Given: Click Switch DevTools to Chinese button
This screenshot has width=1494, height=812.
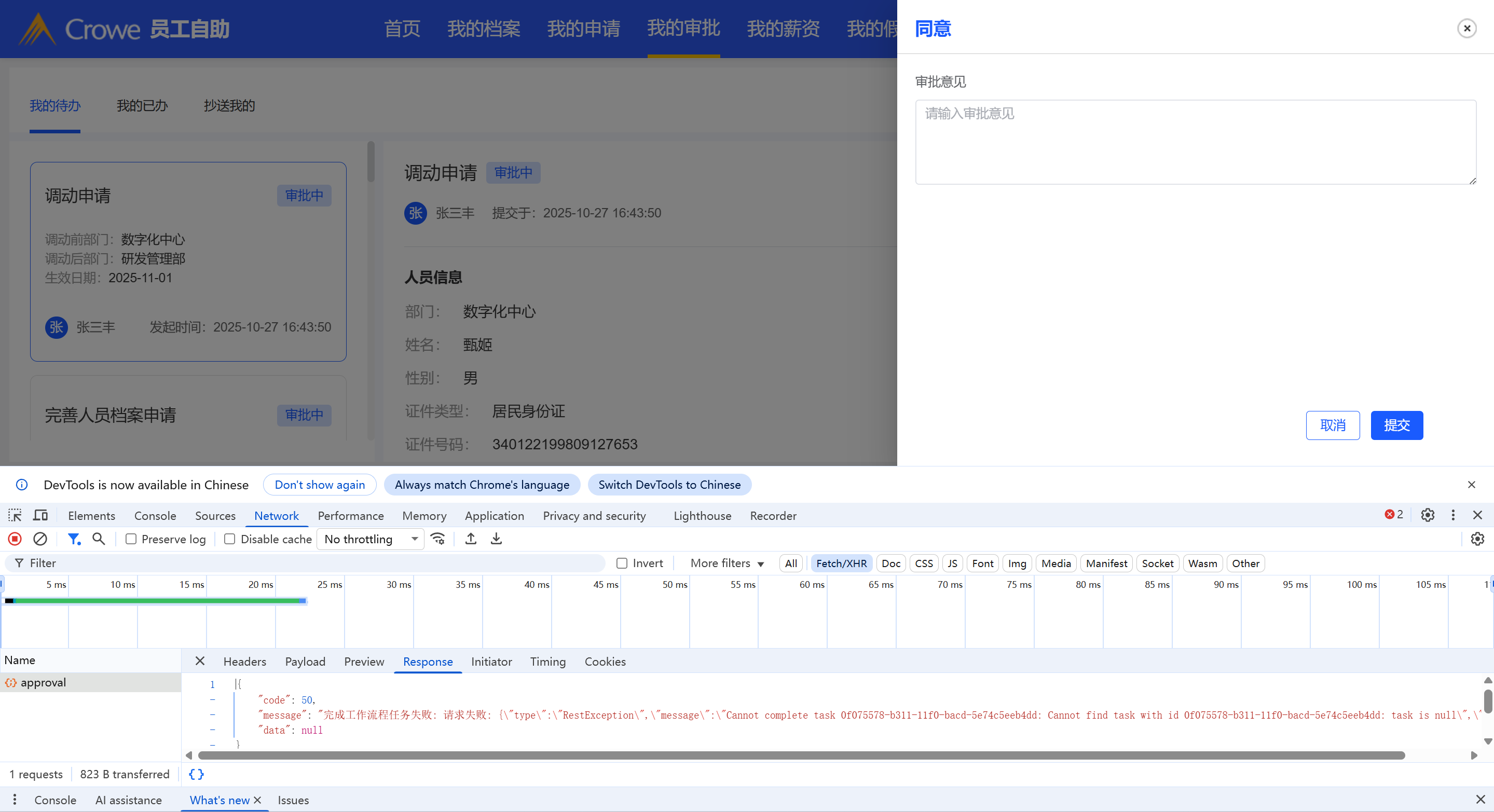Looking at the screenshot, I should click(x=669, y=484).
